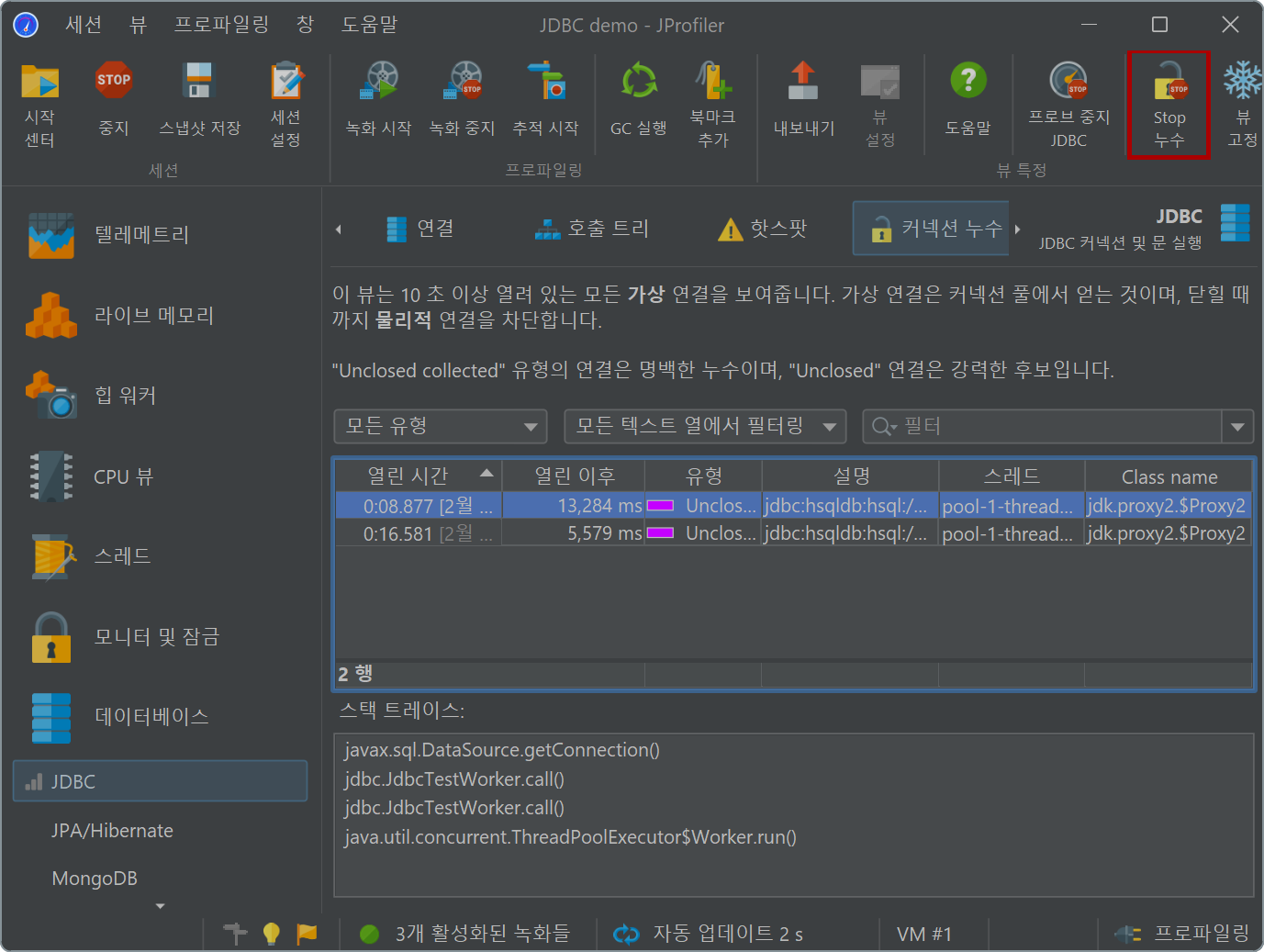Open the 뷰 menu
1264x952 pixels.
[x=138, y=25]
